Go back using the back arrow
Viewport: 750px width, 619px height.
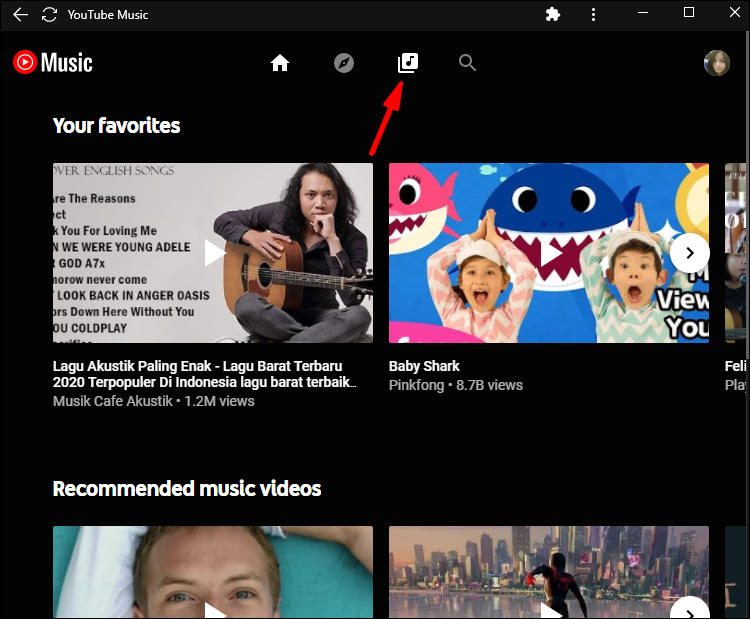pyautogui.click(x=20, y=14)
